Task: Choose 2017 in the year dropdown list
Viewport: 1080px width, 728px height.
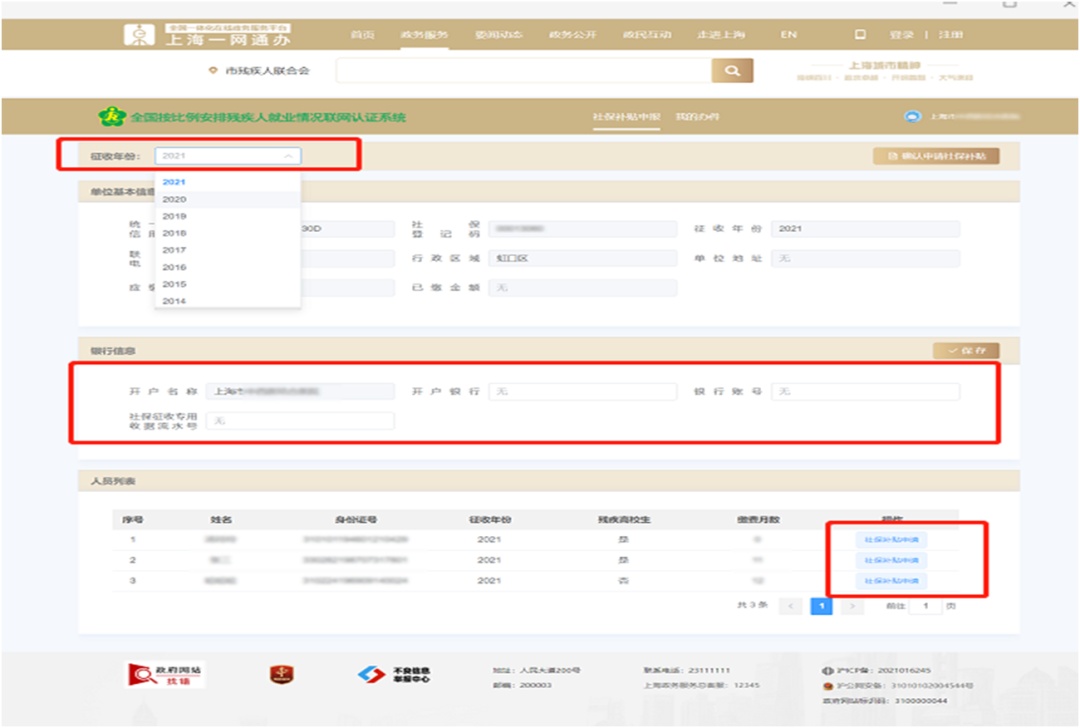Action: (x=175, y=250)
